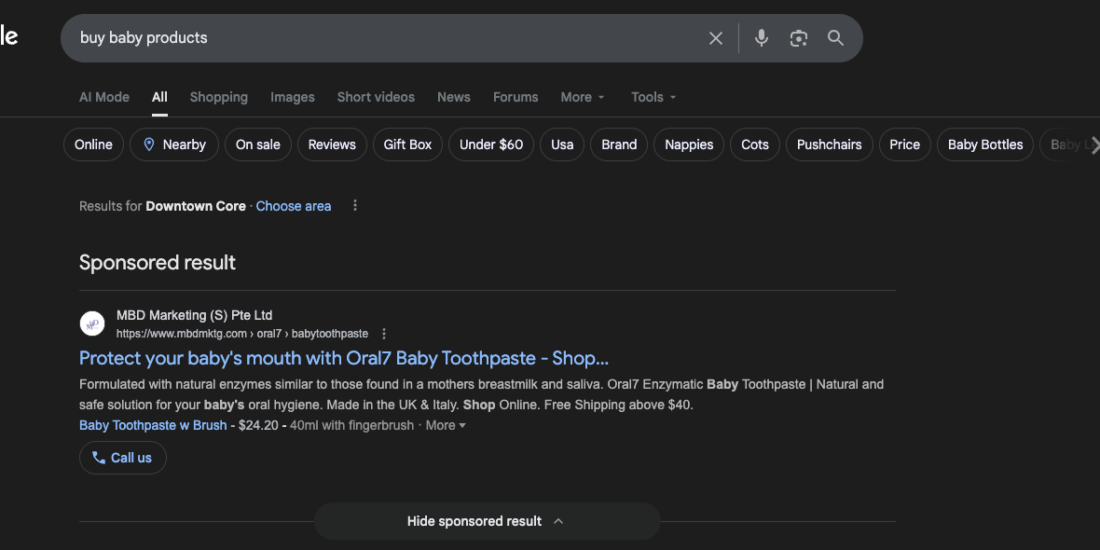The width and height of the screenshot is (1100, 550).
Task: Click the MBD Marketing site favicon
Action: (92, 324)
